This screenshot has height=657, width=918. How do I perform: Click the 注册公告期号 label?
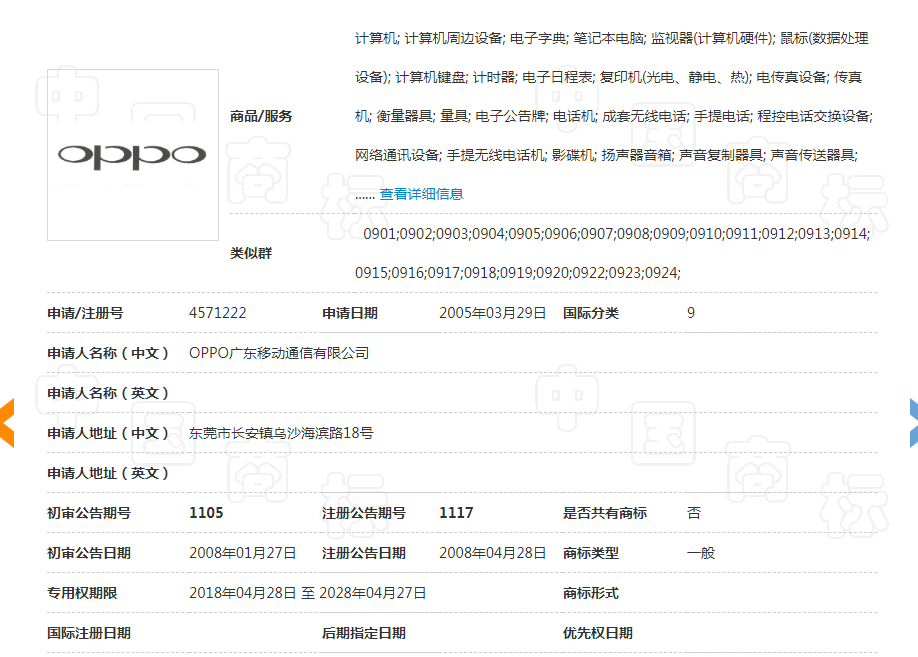(364, 514)
